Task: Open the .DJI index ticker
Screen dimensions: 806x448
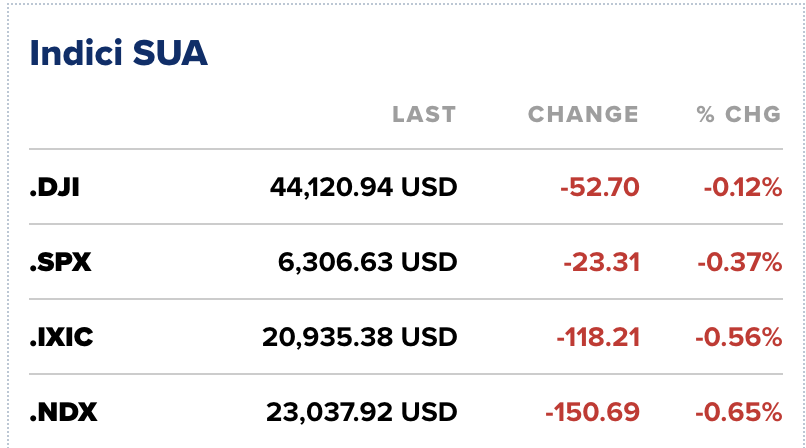Action: (x=55, y=187)
